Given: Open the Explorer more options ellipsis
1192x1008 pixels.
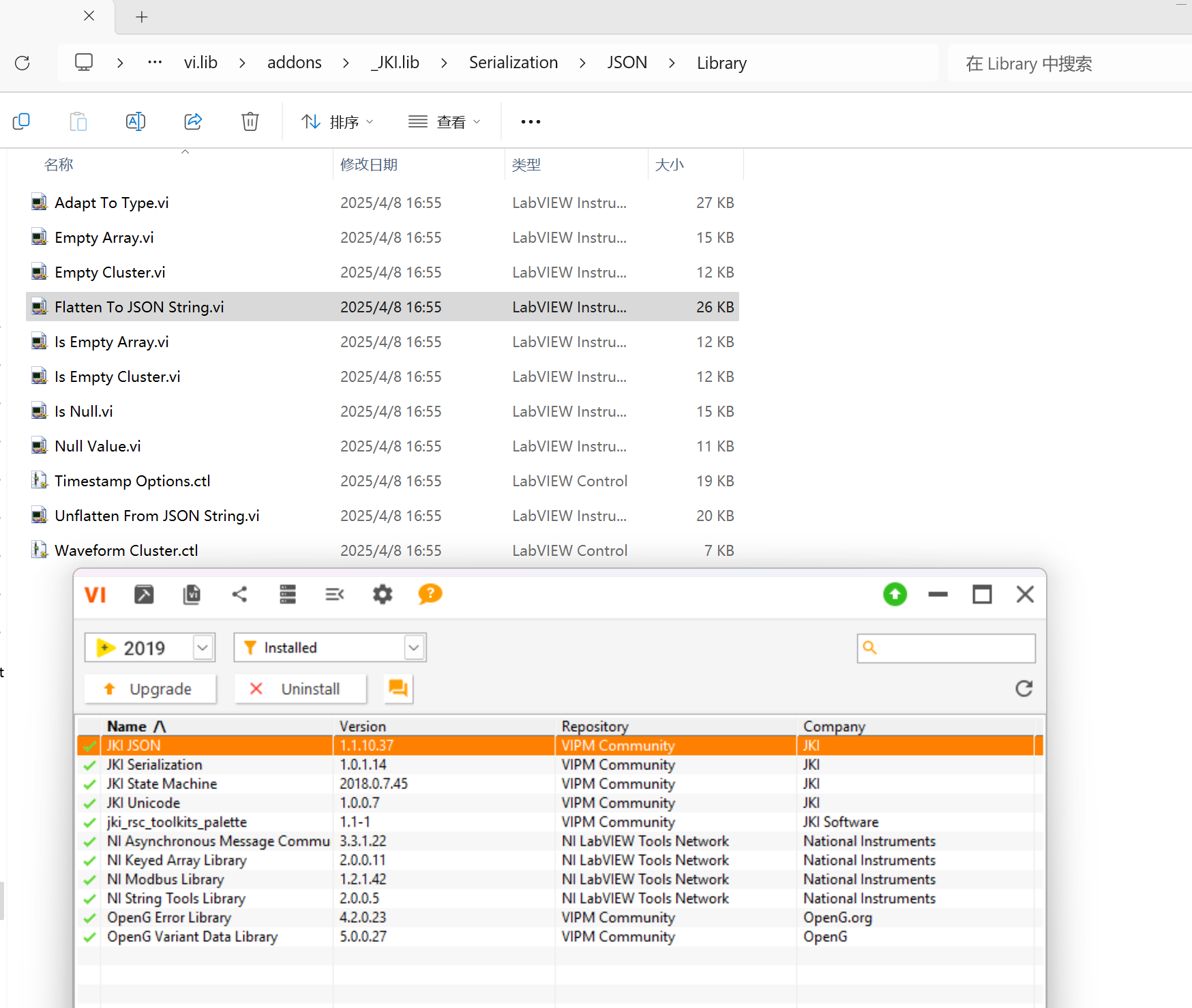Looking at the screenshot, I should 531,121.
